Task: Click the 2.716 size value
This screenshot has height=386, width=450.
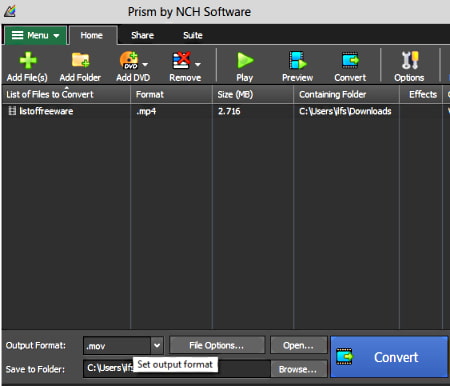Action: (229, 111)
